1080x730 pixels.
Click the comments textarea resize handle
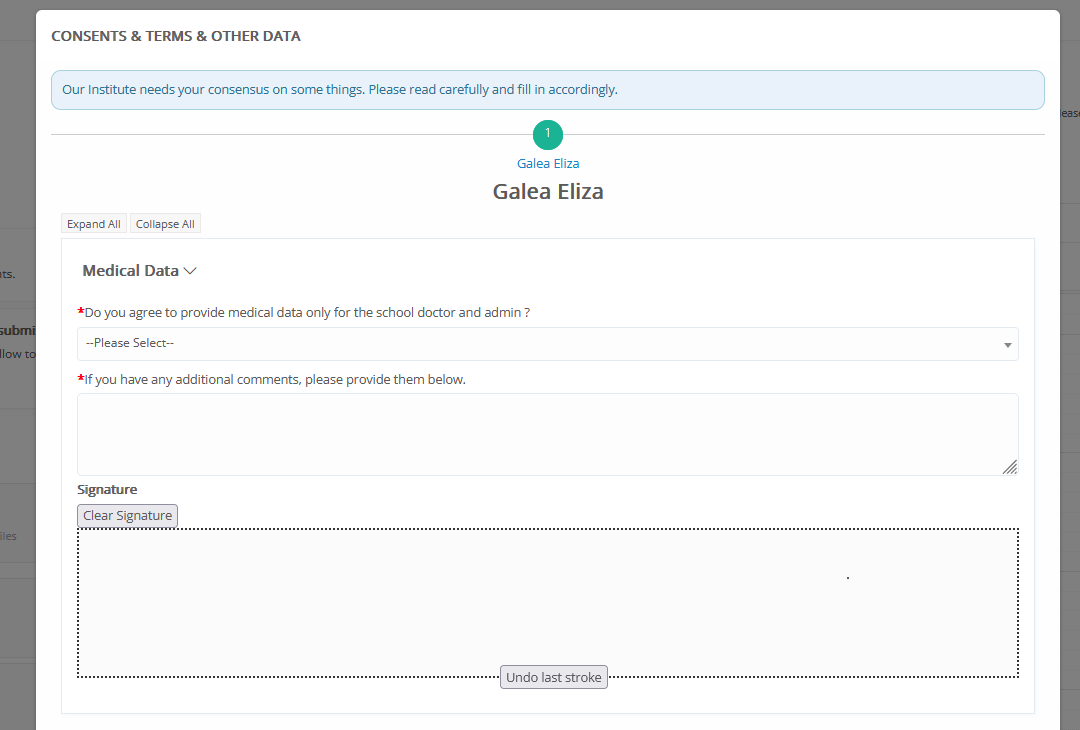click(1009, 466)
